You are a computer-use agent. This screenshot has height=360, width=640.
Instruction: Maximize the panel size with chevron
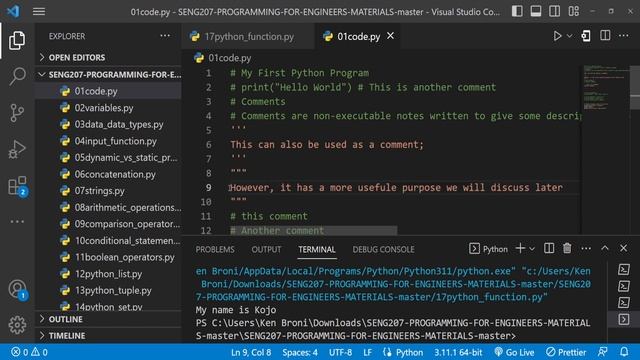[x=605, y=248]
